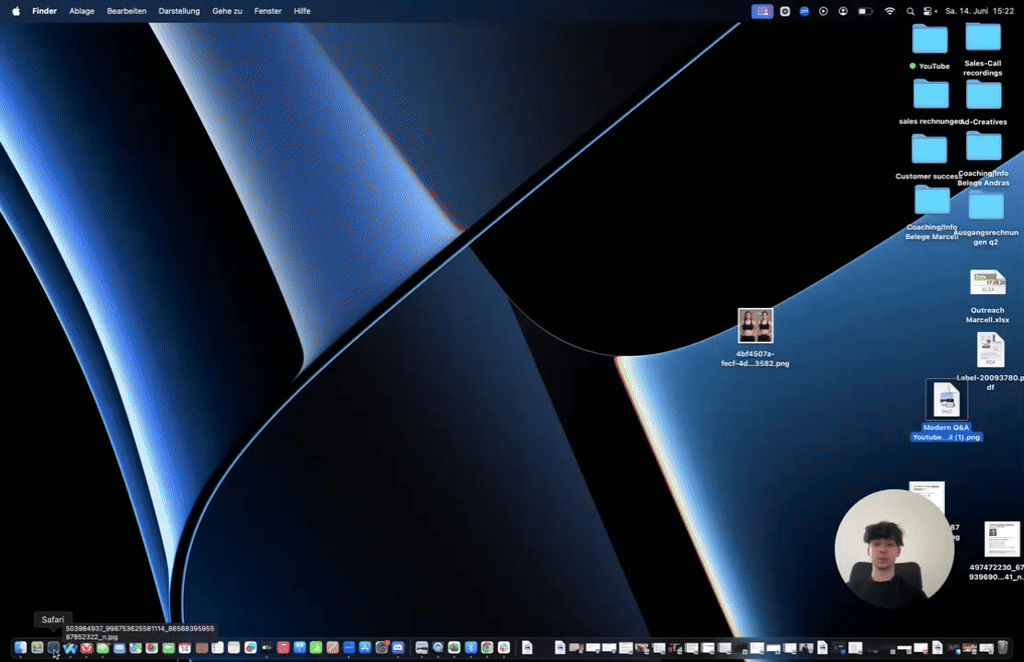Open Discord from the Dock

[398, 648]
